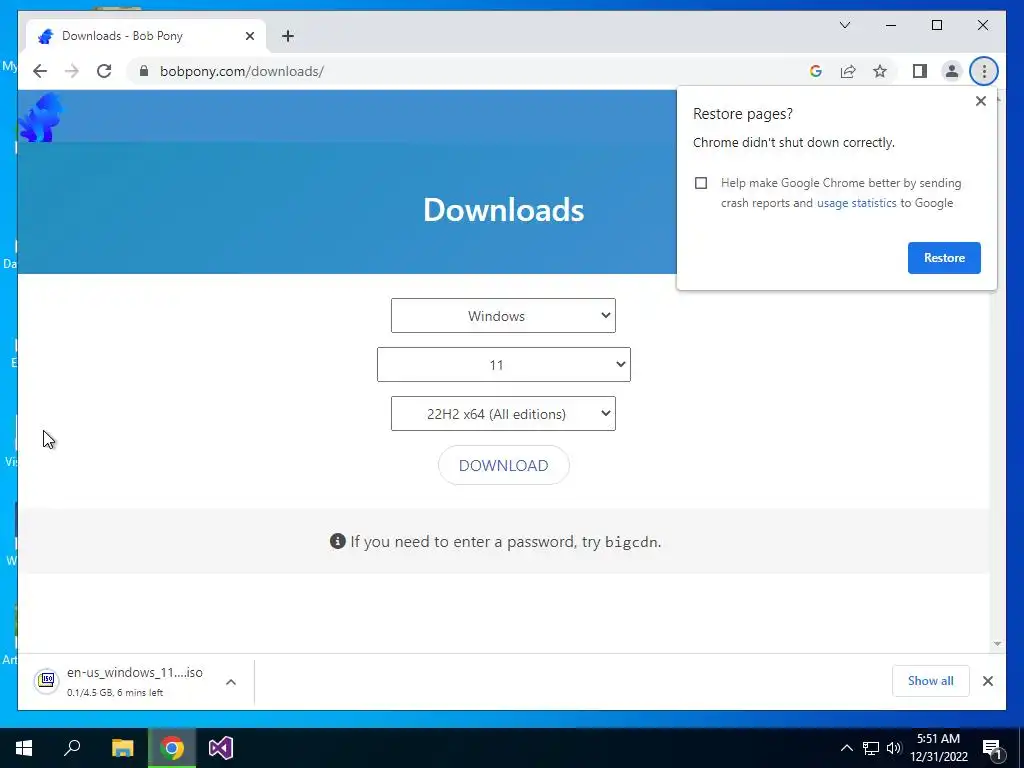Open the Windows product dropdown

click(x=503, y=315)
